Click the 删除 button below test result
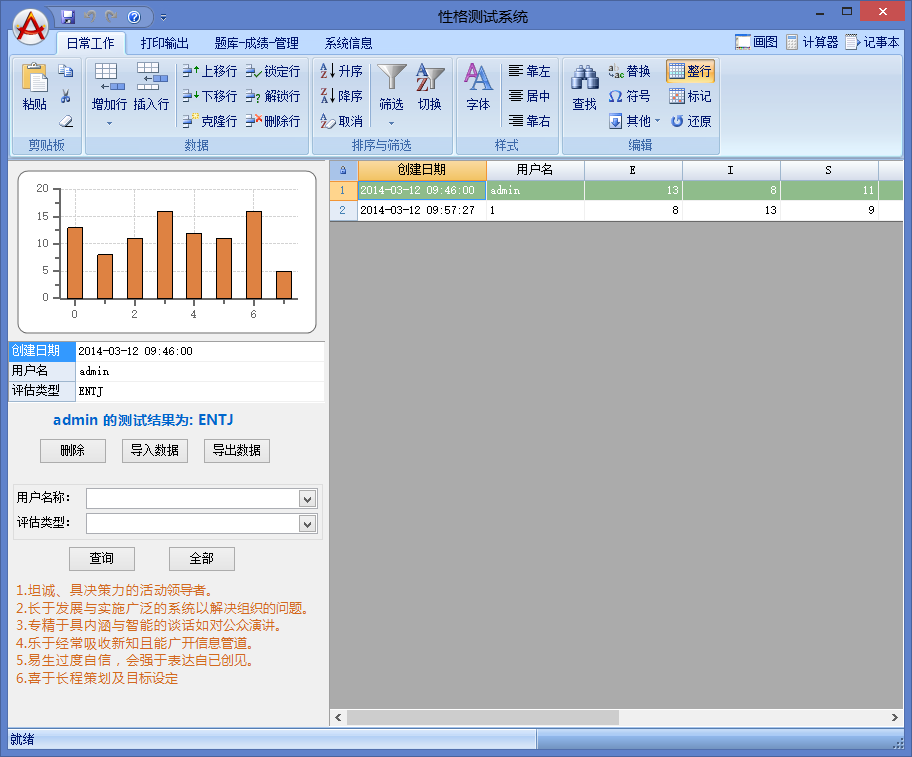Viewport: 912px width, 757px height. (x=73, y=451)
